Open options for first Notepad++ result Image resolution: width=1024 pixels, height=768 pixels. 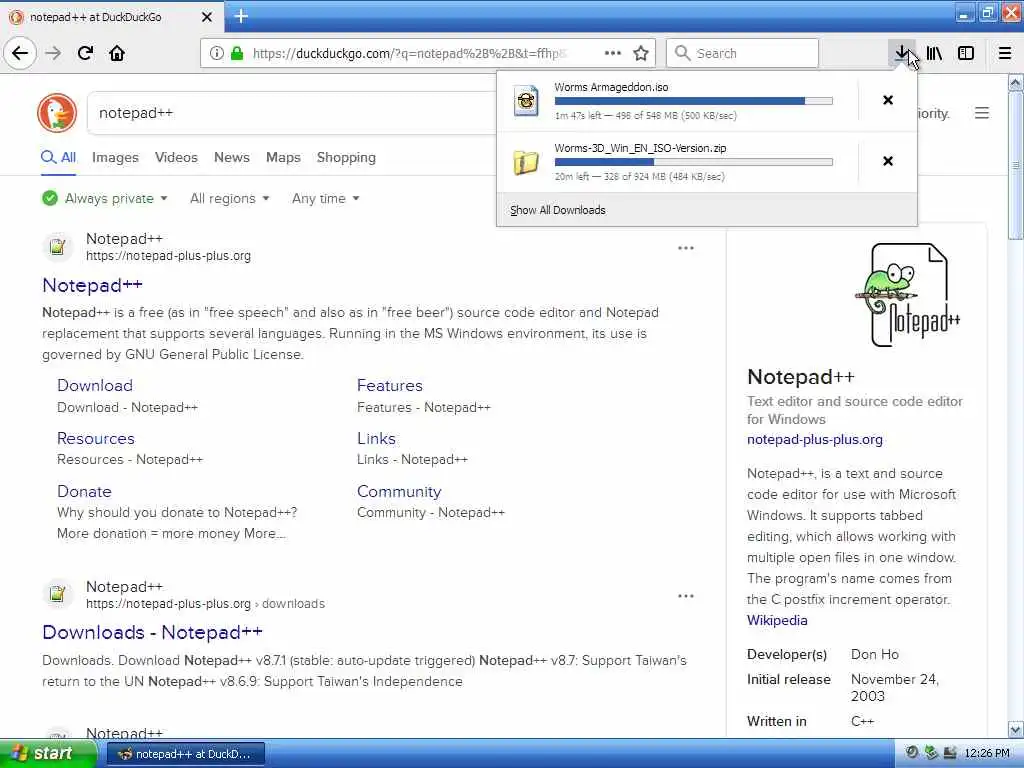(686, 248)
